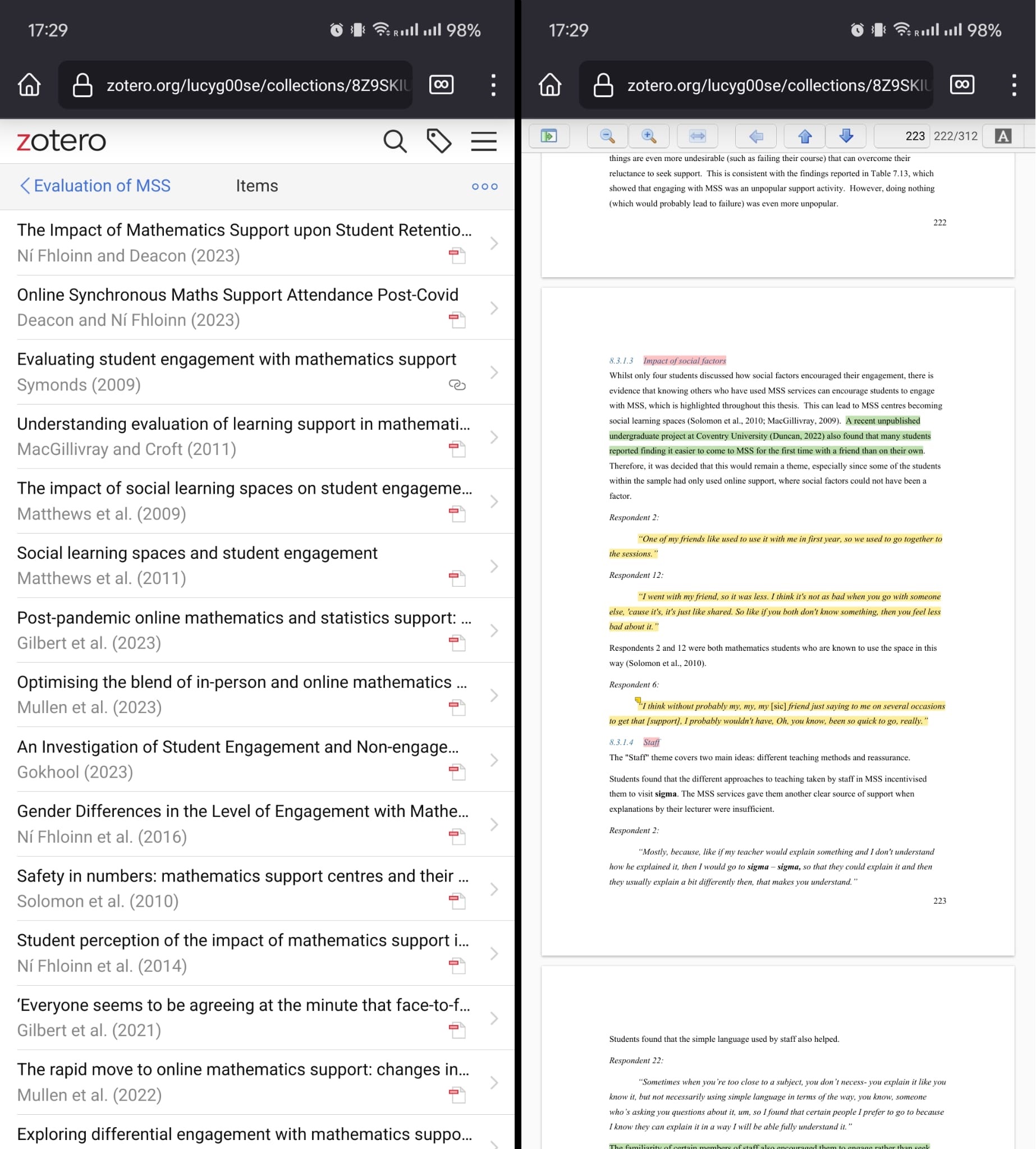Open tabs switcher in right browser
The width and height of the screenshot is (1036, 1149).
point(962,85)
